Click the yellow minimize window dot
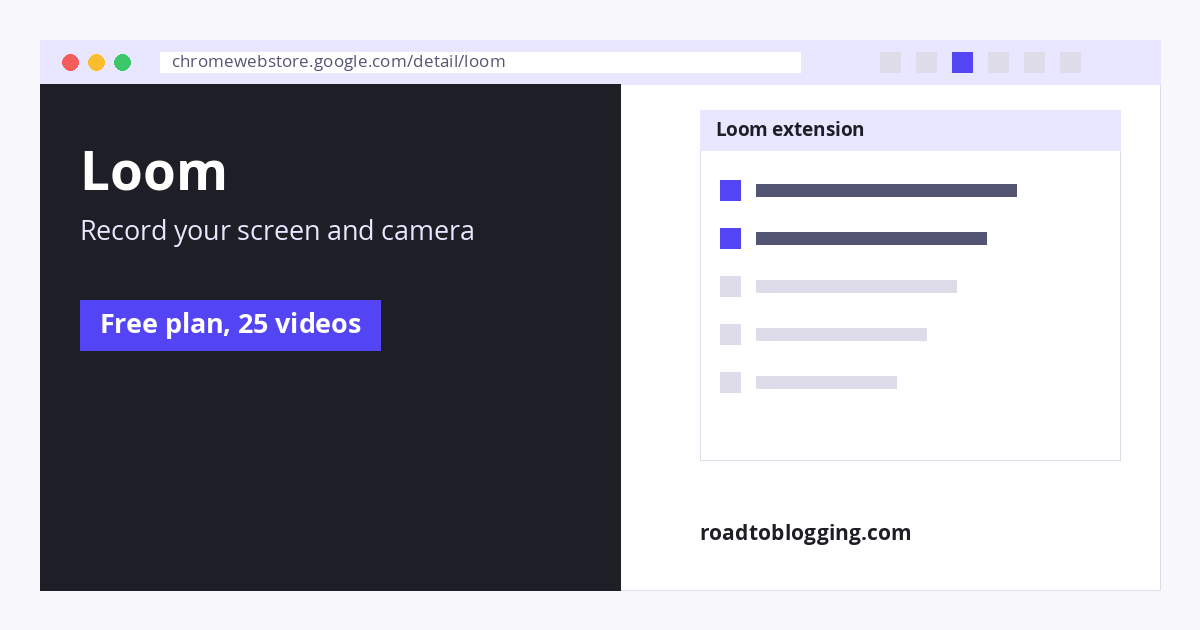 point(96,63)
